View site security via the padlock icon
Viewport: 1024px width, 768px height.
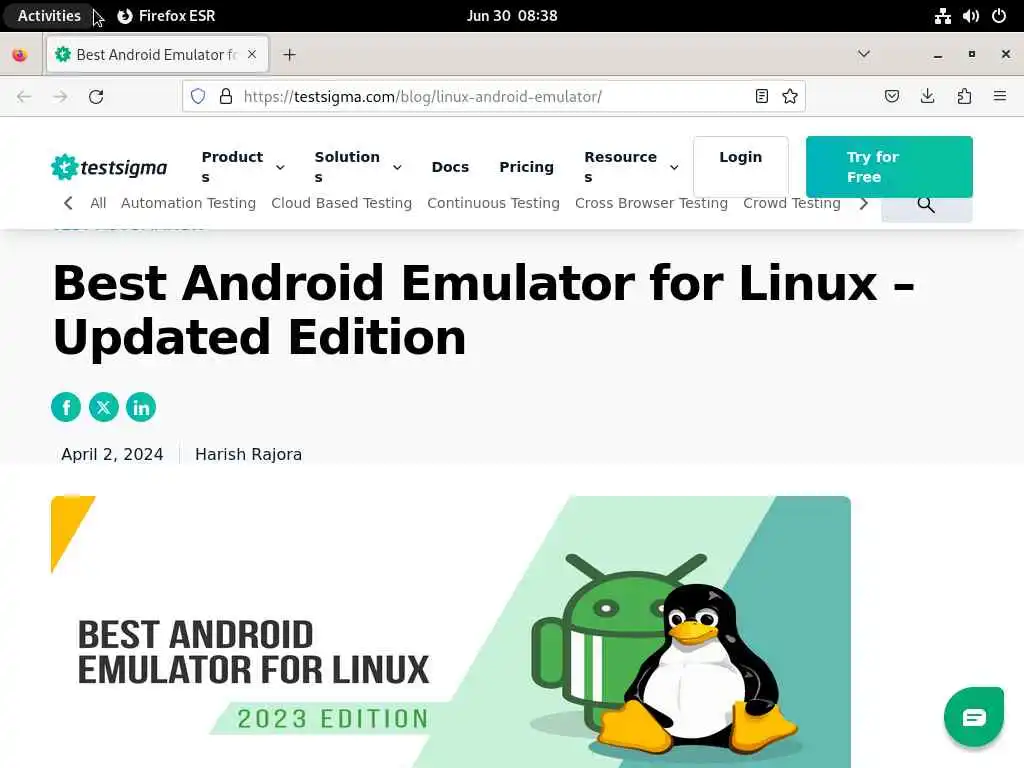click(226, 97)
